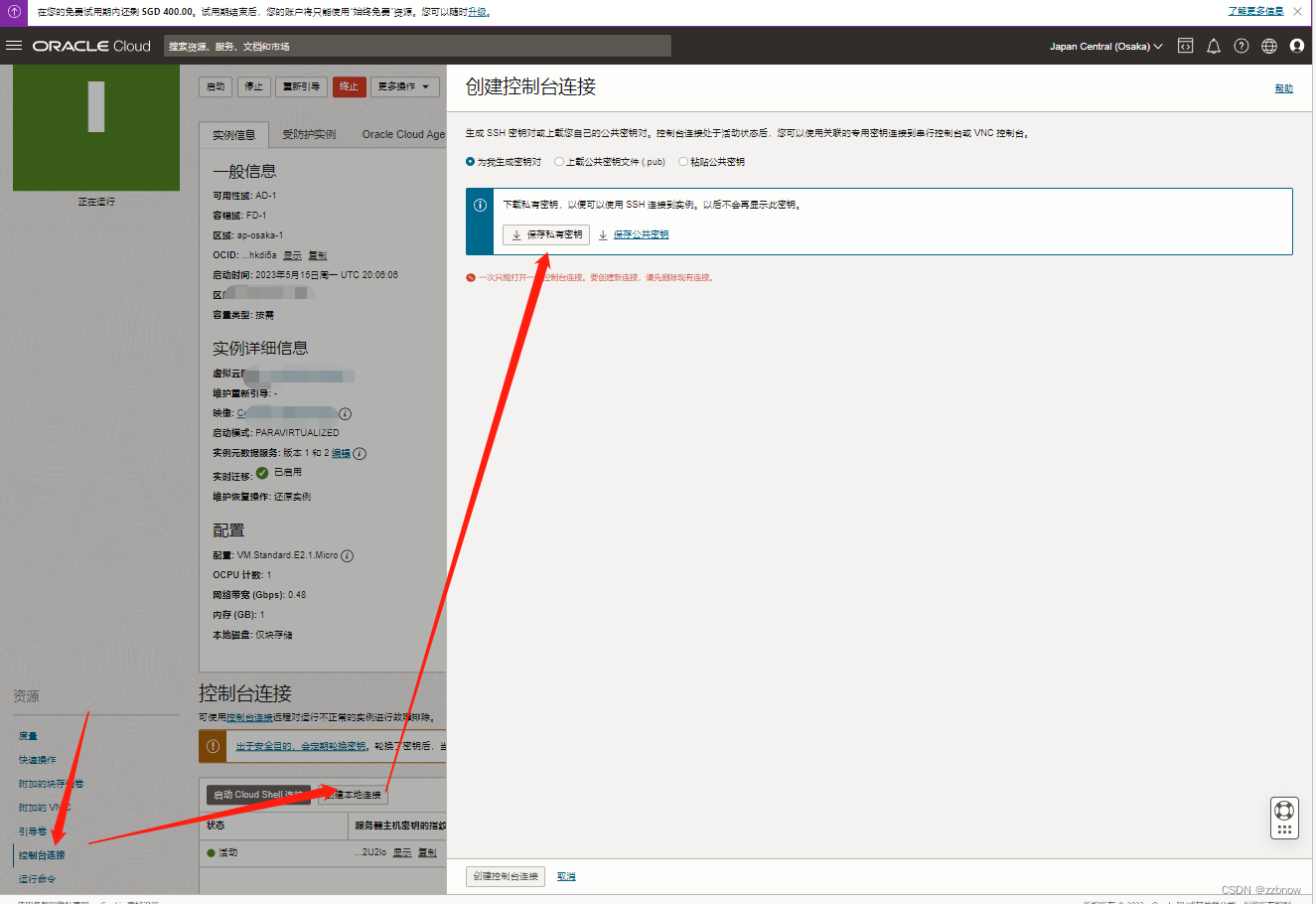This screenshot has width=1316, height=904.
Task: Click the 创建本地连接 button
Action: point(353,795)
